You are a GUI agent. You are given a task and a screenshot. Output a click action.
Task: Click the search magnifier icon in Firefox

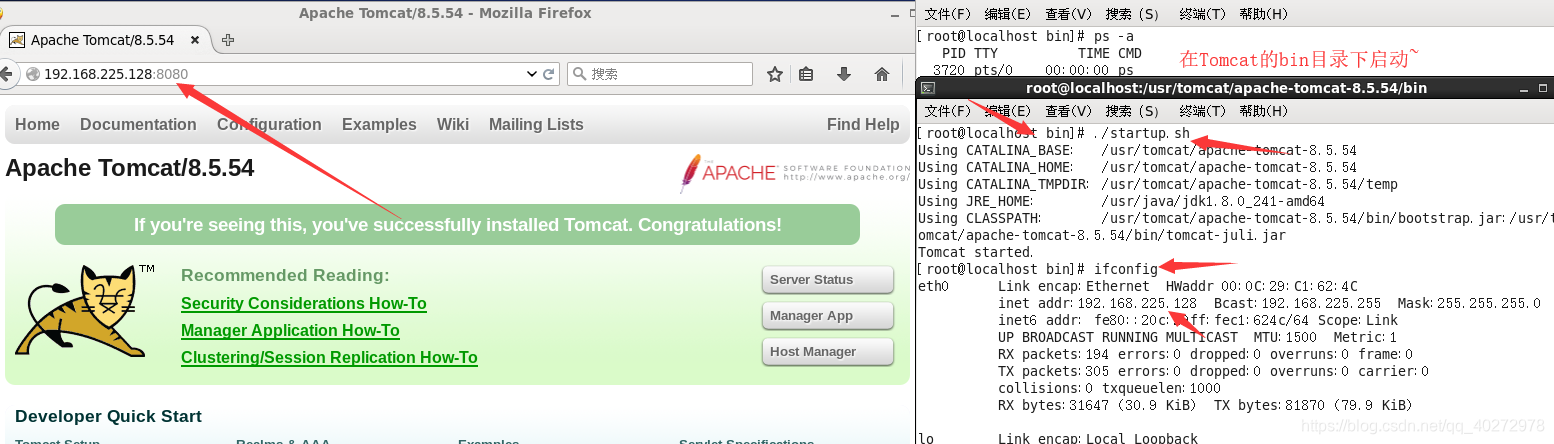tap(579, 74)
